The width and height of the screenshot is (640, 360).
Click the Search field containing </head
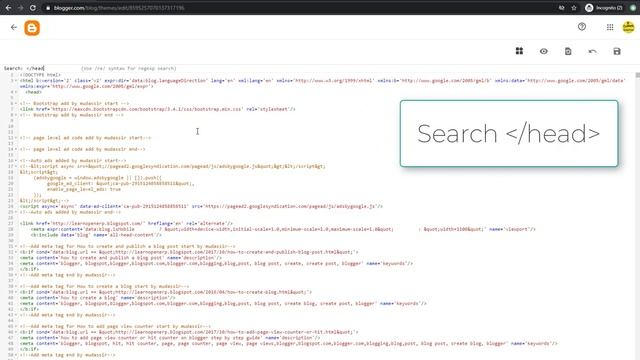52,69
